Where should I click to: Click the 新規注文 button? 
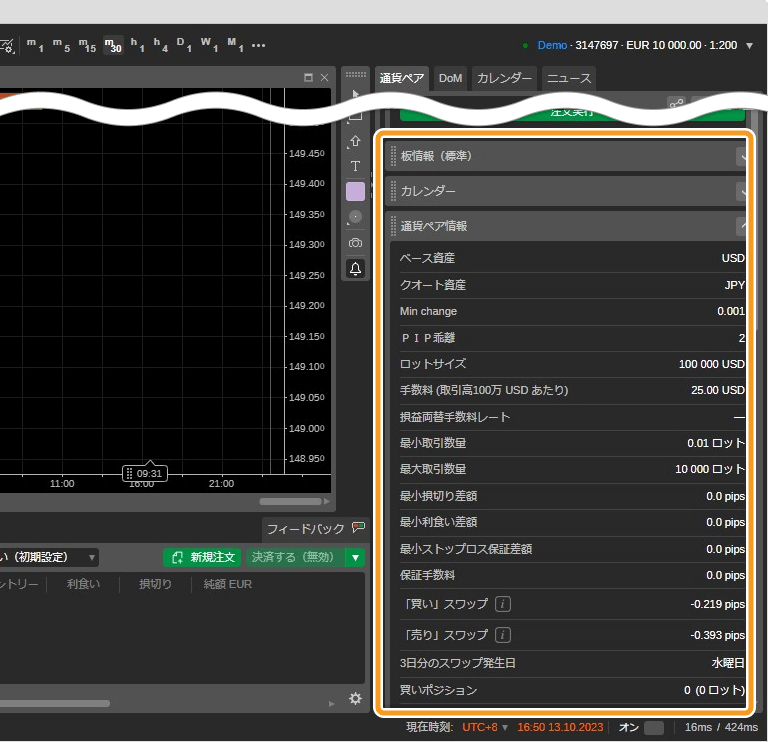click(202, 557)
